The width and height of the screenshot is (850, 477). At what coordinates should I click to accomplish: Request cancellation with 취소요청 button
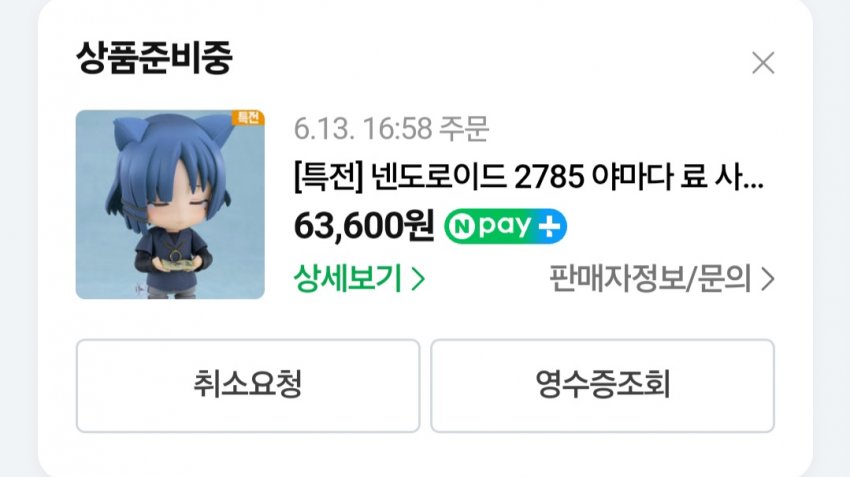pos(248,386)
